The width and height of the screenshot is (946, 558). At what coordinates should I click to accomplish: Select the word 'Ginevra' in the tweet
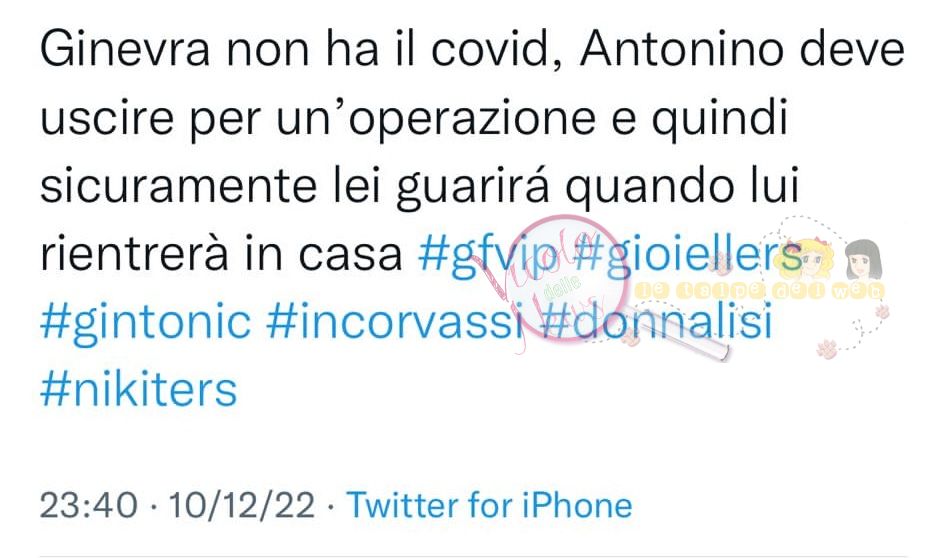point(125,50)
